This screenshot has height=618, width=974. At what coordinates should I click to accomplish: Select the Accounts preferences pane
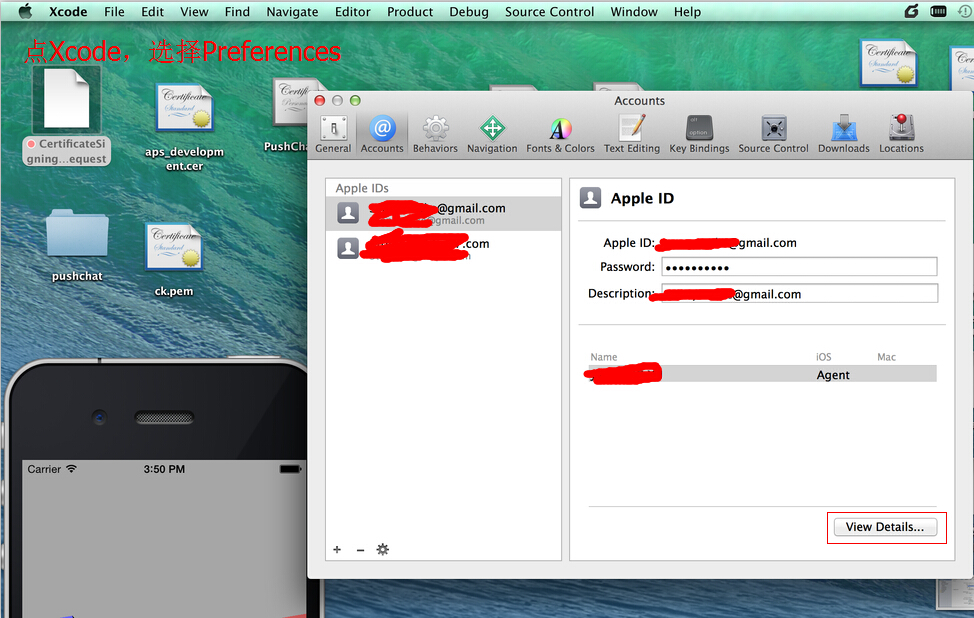click(382, 134)
